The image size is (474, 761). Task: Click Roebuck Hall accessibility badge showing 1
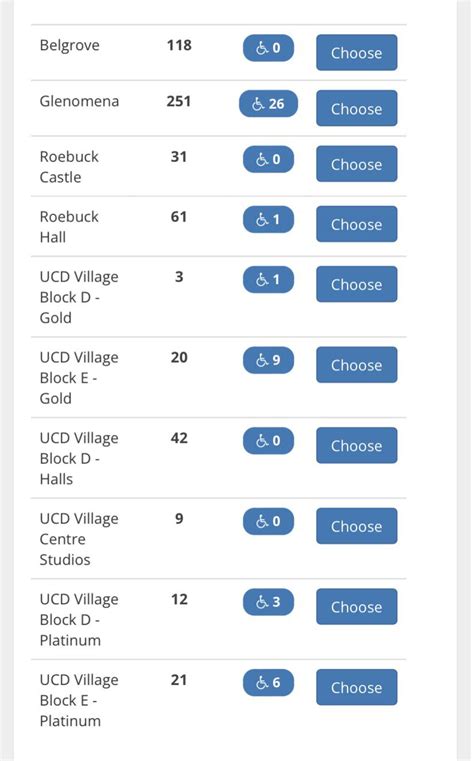pos(268,219)
